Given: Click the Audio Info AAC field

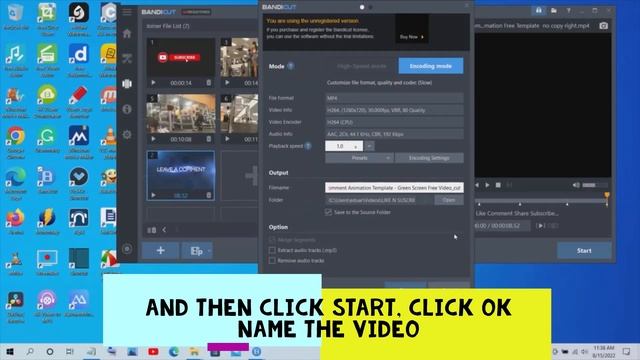Looking at the screenshot, I should (394, 134).
